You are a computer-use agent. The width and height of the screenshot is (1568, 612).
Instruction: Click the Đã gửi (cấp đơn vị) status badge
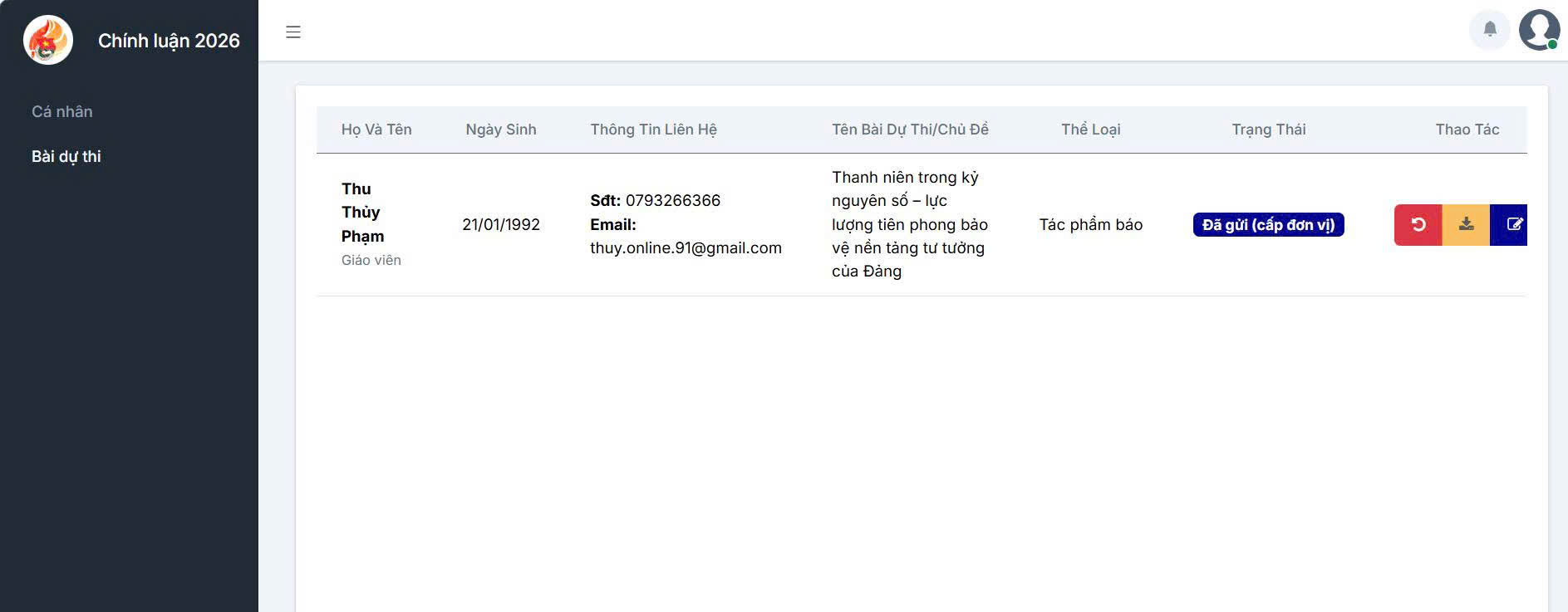1268,225
